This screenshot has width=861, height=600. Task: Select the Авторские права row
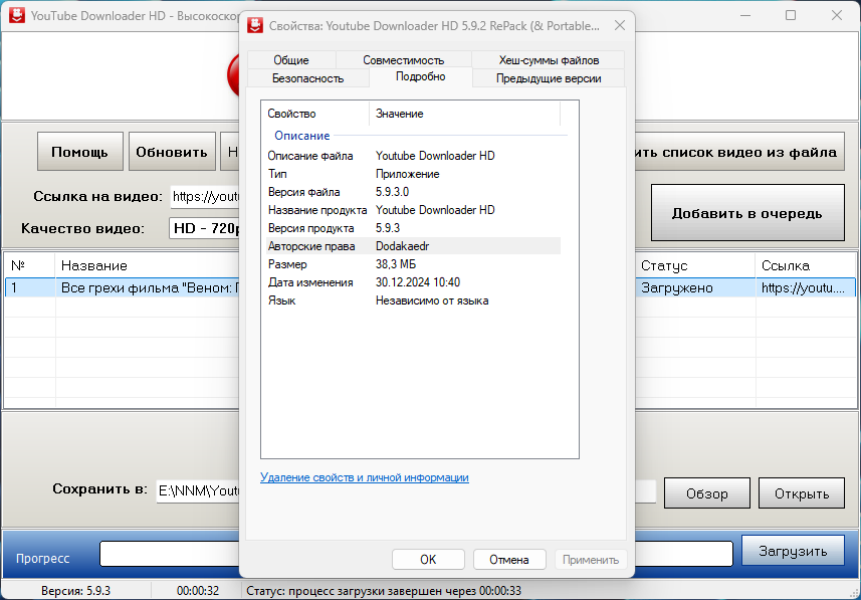pos(413,246)
